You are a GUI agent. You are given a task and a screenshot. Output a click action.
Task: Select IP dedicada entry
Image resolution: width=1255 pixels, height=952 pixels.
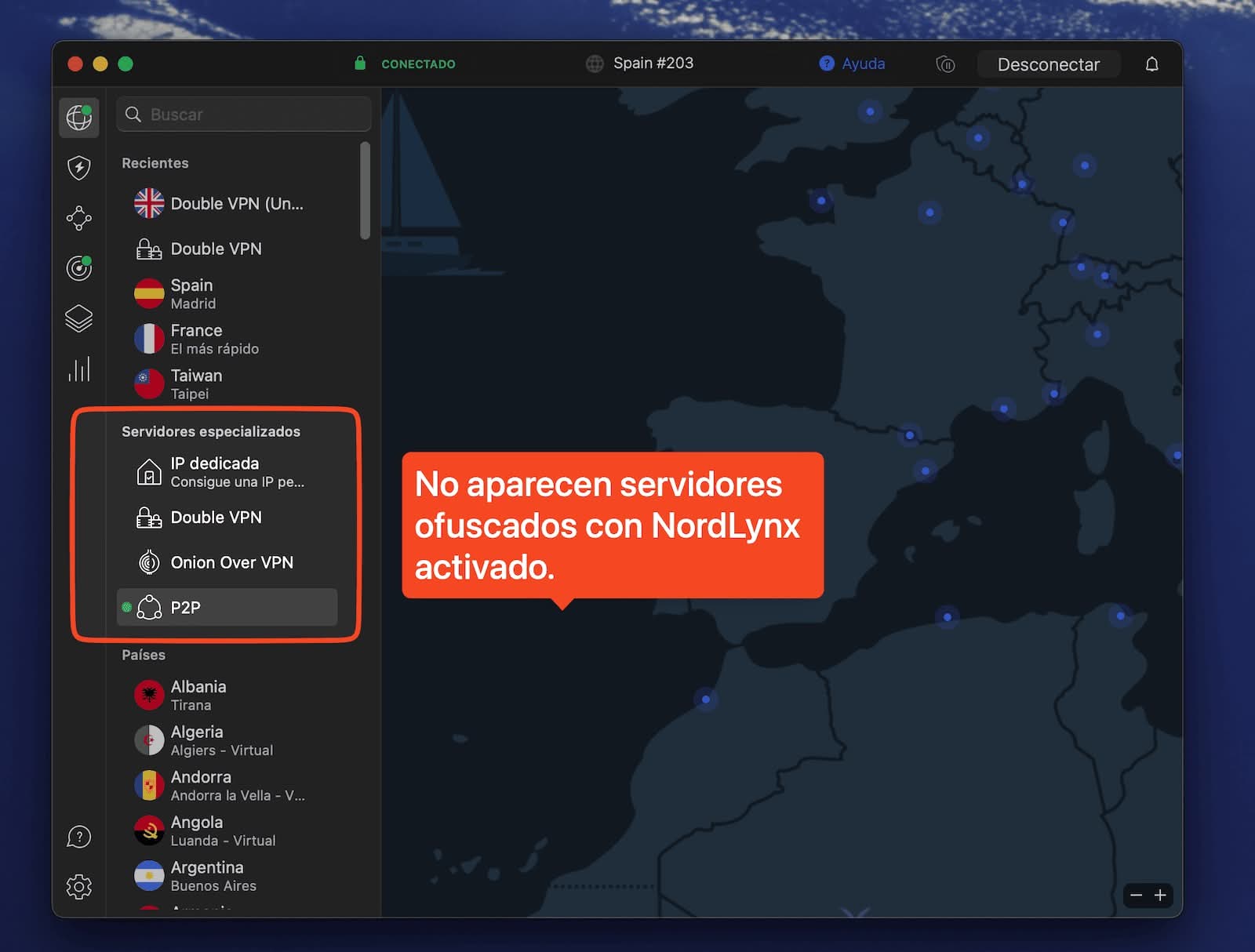(227, 472)
